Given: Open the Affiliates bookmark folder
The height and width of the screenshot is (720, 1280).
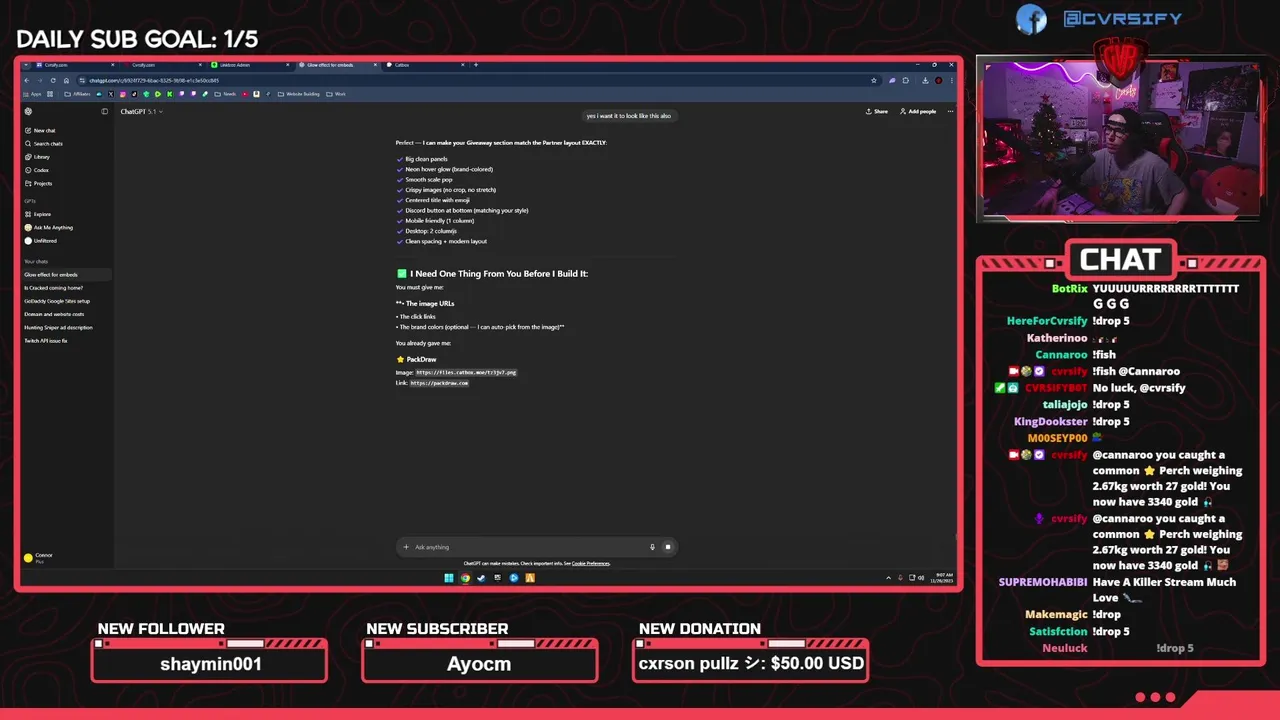Looking at the screenshot, I should (x=78, y=94).
